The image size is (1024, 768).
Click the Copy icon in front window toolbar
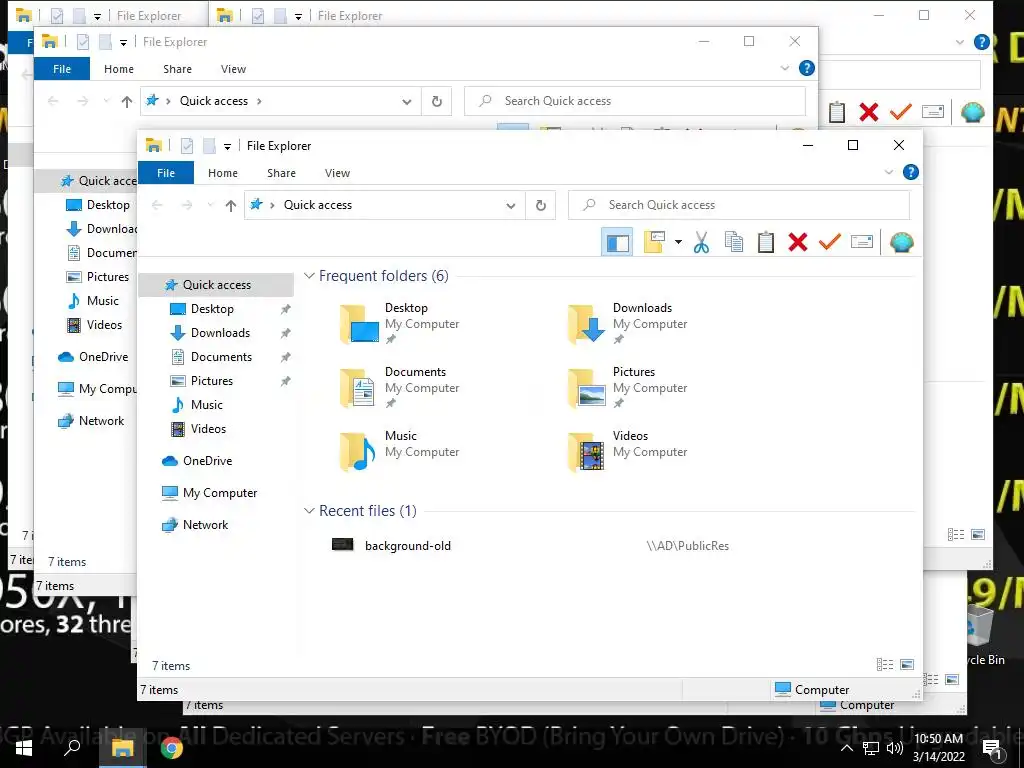click(733, 242)
